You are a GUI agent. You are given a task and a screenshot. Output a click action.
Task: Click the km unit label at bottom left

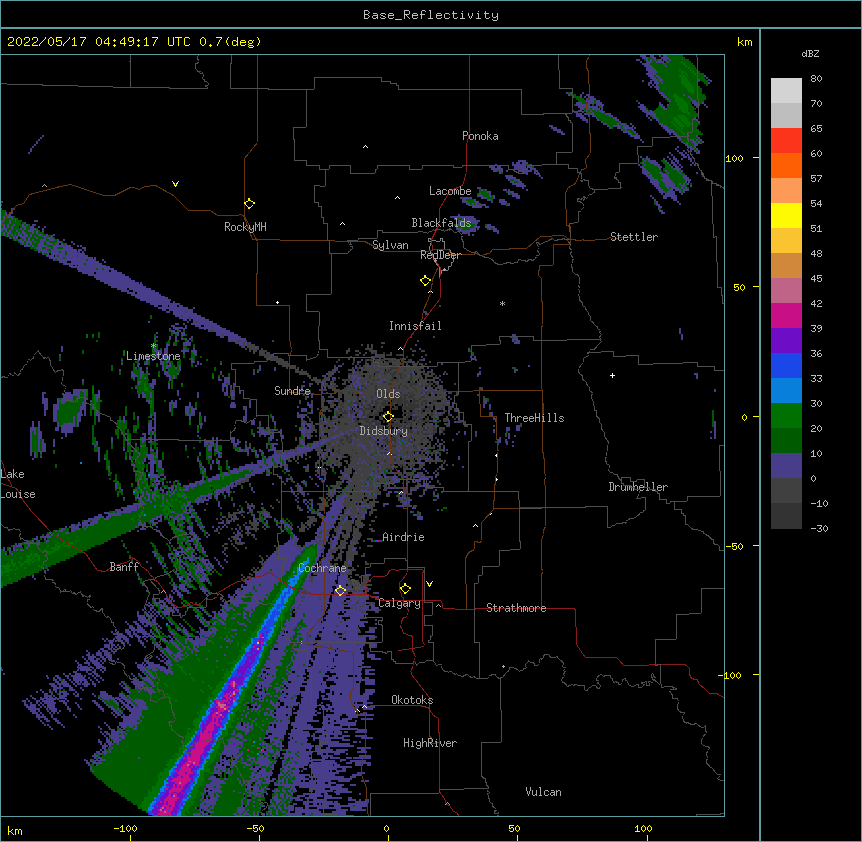click(15, 830)
